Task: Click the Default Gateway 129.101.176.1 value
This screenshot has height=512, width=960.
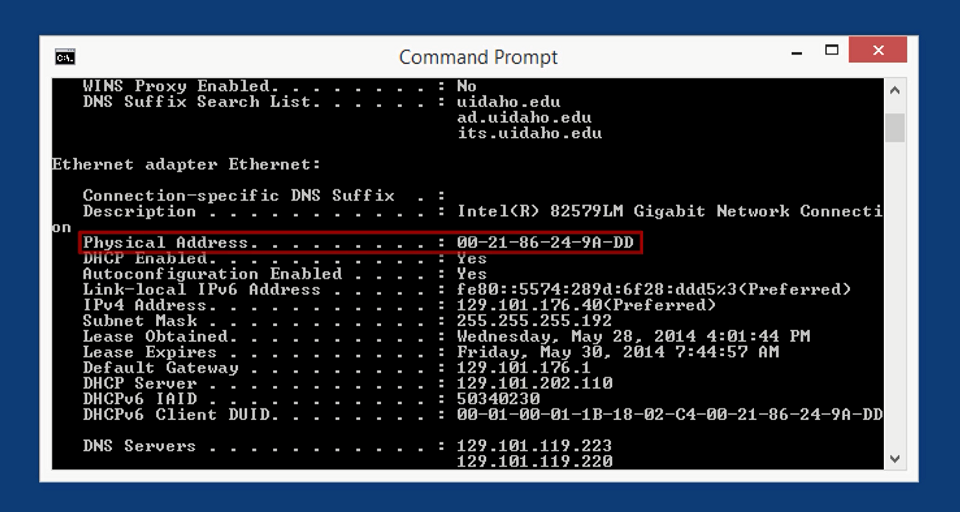Action: click(523, 367)
